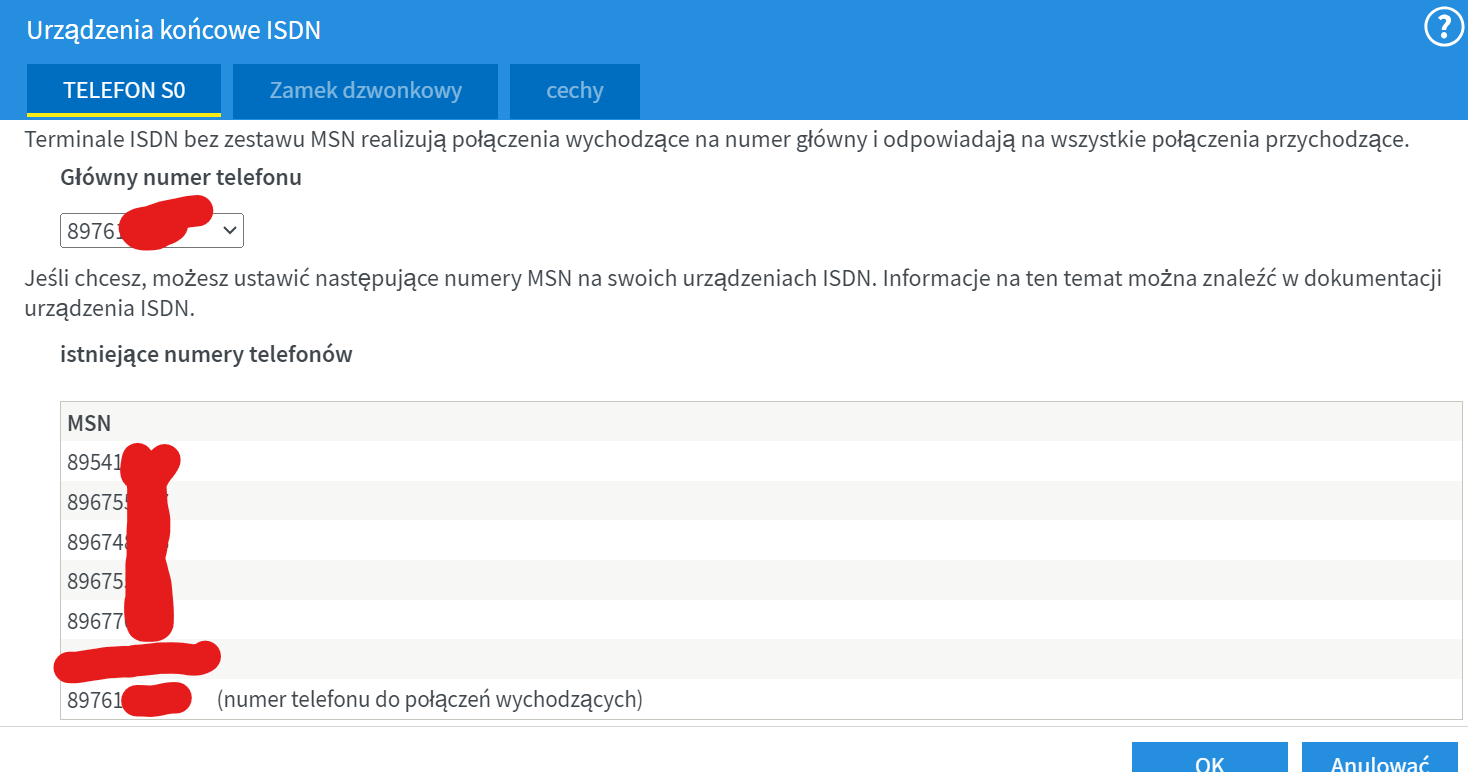This screenshot has width=1468, height=772.
Task: Click the 'istniejące numery telefonów' heading
Action: pyautogui.click(x=206, y=354)
